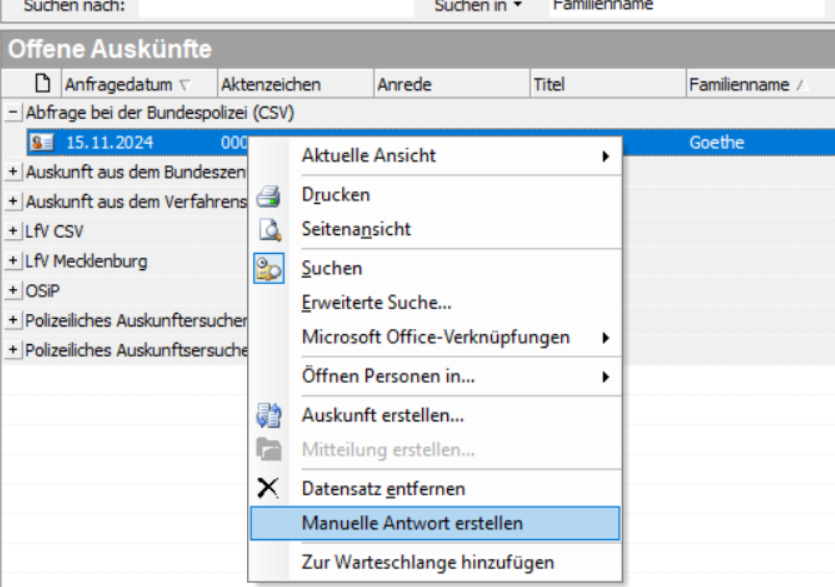Choose Zur Warteschlange hinzufügen
The width and height of the screenshot is (835, 587).
click(x=427, y=562)
